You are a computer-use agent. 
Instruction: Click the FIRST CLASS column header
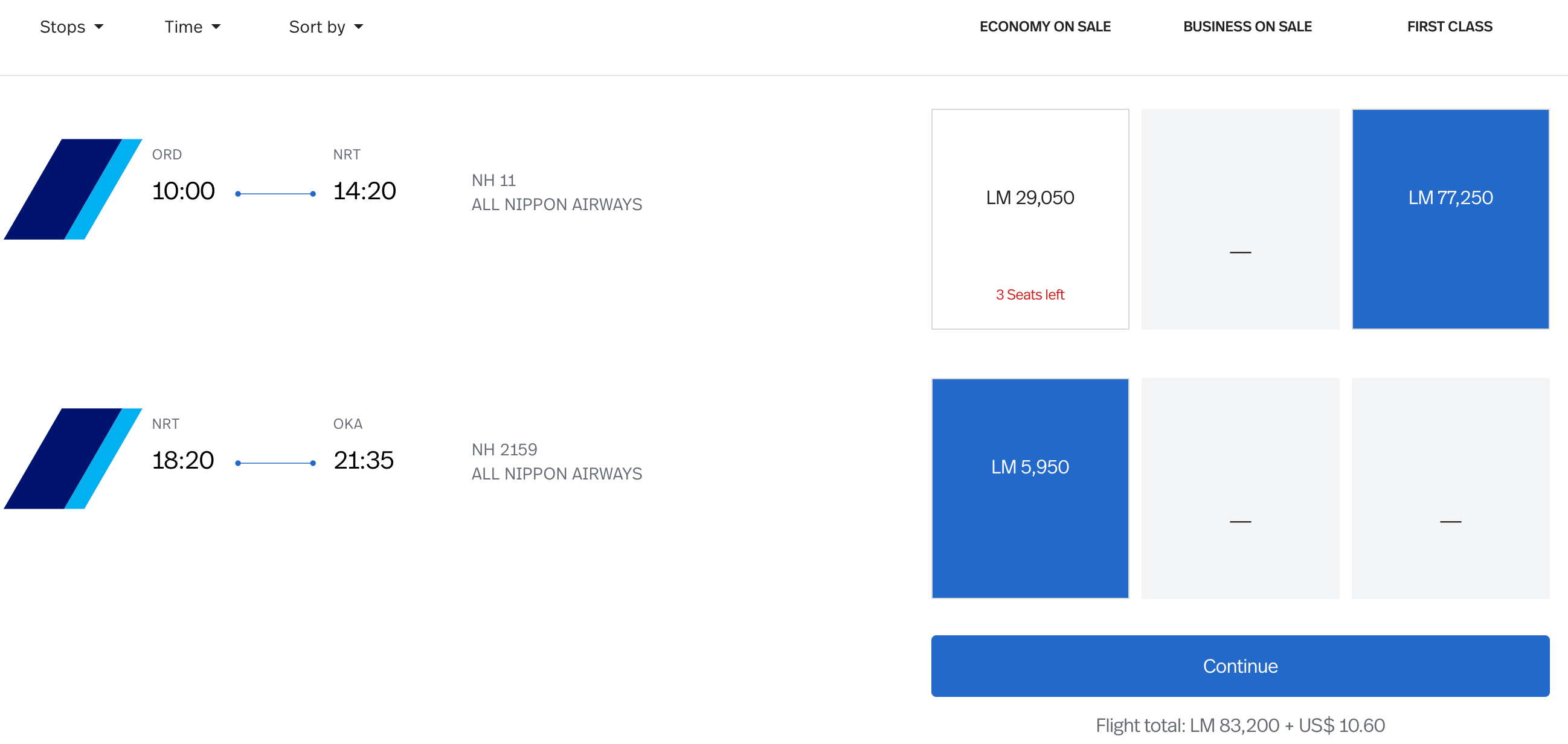point(1449,27)
